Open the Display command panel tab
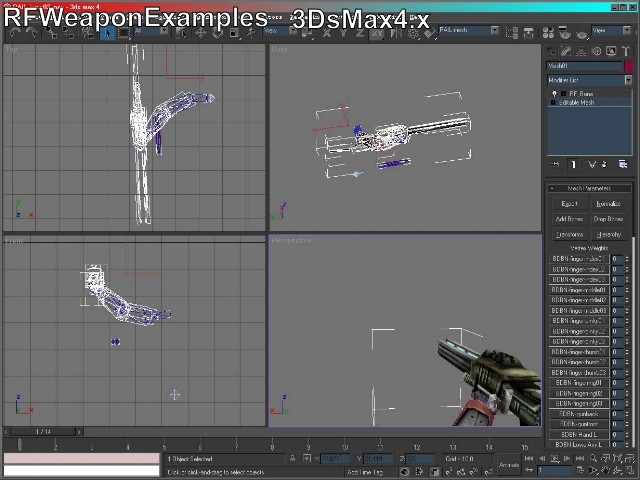This screenshot has height=480, width=640. pos(611,51)
